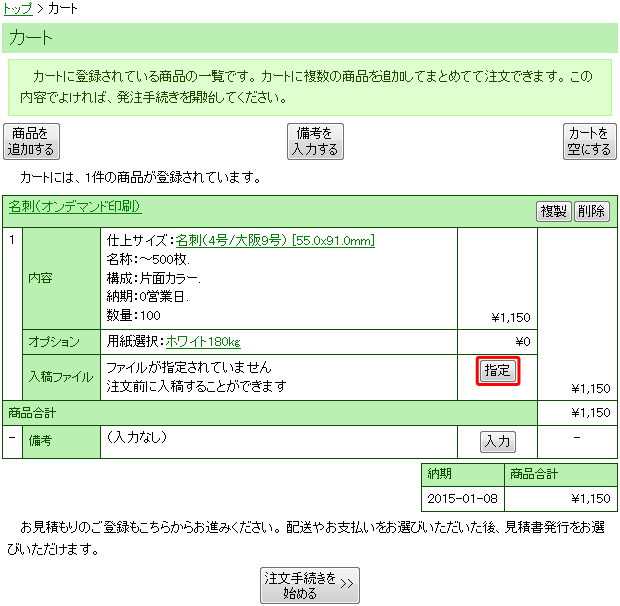This screenshot has height=606, width=620.
Task: Duplicate the item using 複製 button
Action: tap(554, 211)
